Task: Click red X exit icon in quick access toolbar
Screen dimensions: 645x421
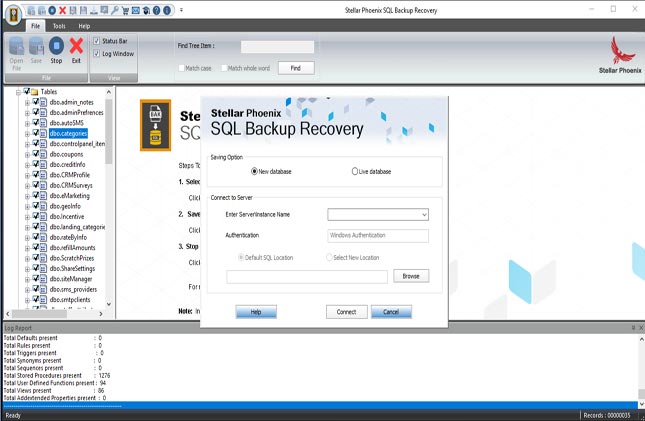Action: coord(63,10)
